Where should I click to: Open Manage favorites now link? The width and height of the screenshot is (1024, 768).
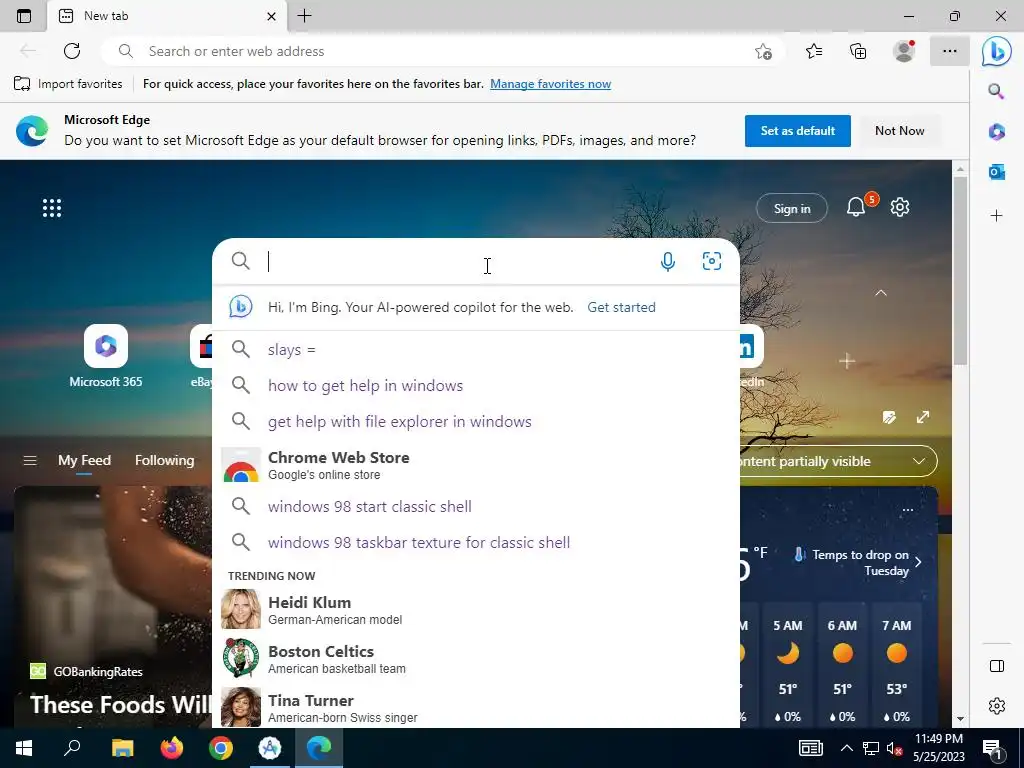click(551, 84)
